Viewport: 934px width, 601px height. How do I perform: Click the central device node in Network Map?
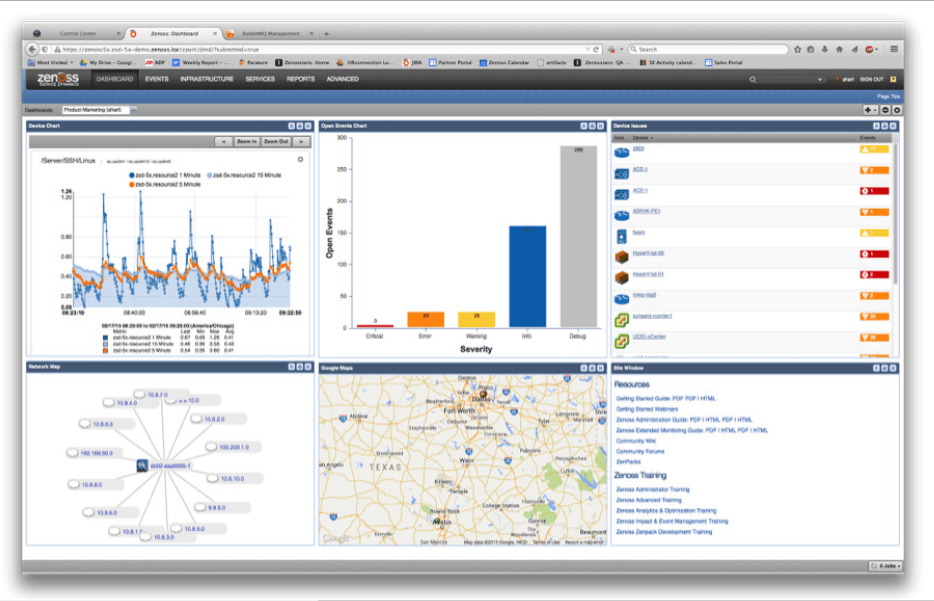pyautogui.click(x=143, y=465)
